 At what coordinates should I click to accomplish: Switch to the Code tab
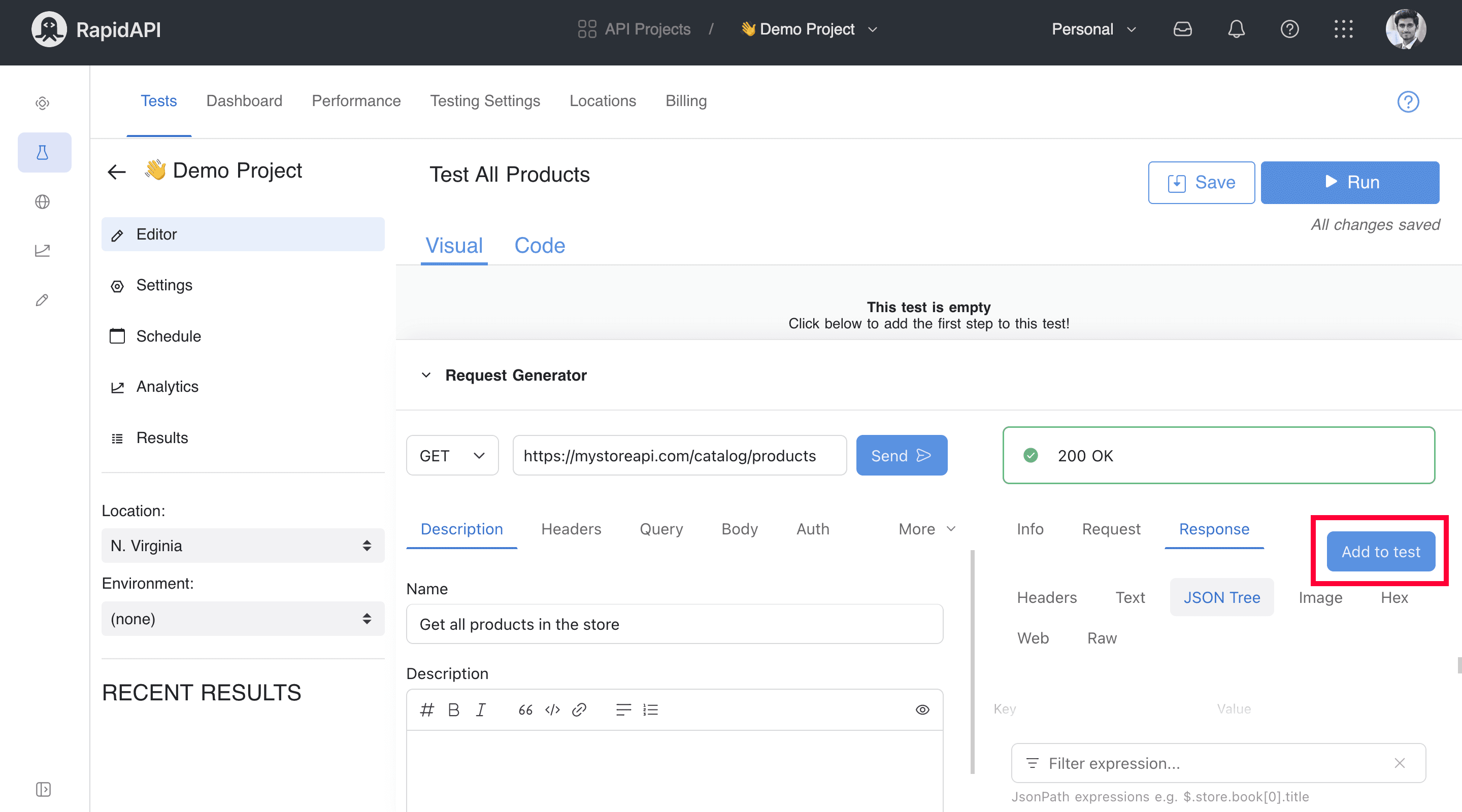(x=540, y=244)
